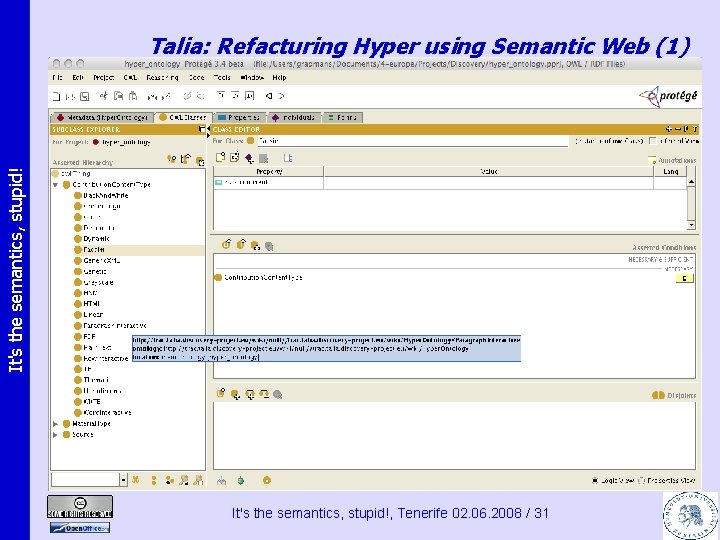Expand the Source tree node
Viewport: 720px width, 540px height.
(x=56, y=434)
